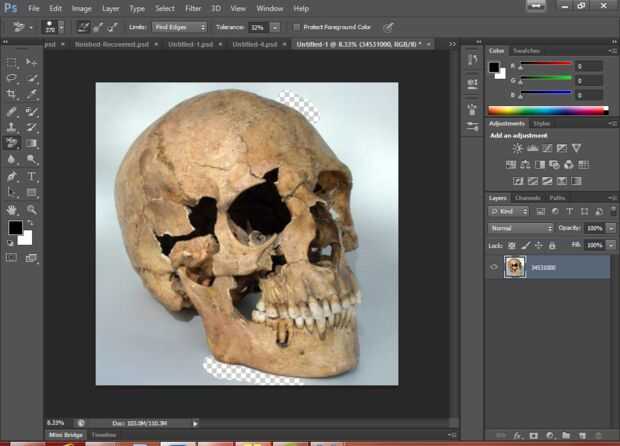Swap foreground and background colors
620x446 pixels.
(30, 223)
